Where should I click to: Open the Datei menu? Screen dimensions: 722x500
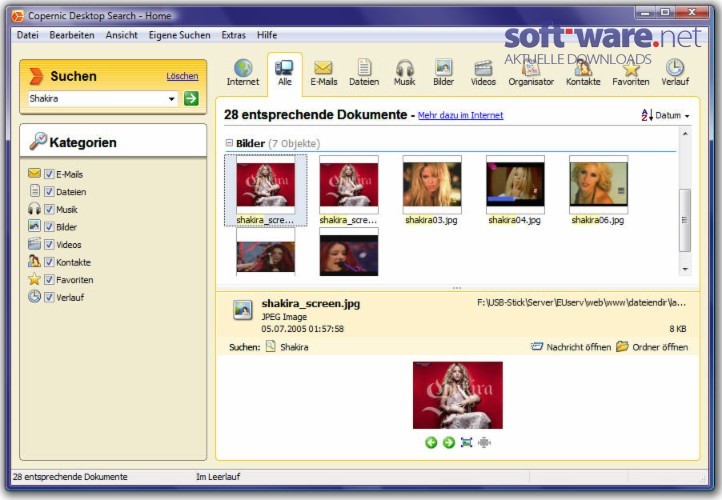coord(28,35)
